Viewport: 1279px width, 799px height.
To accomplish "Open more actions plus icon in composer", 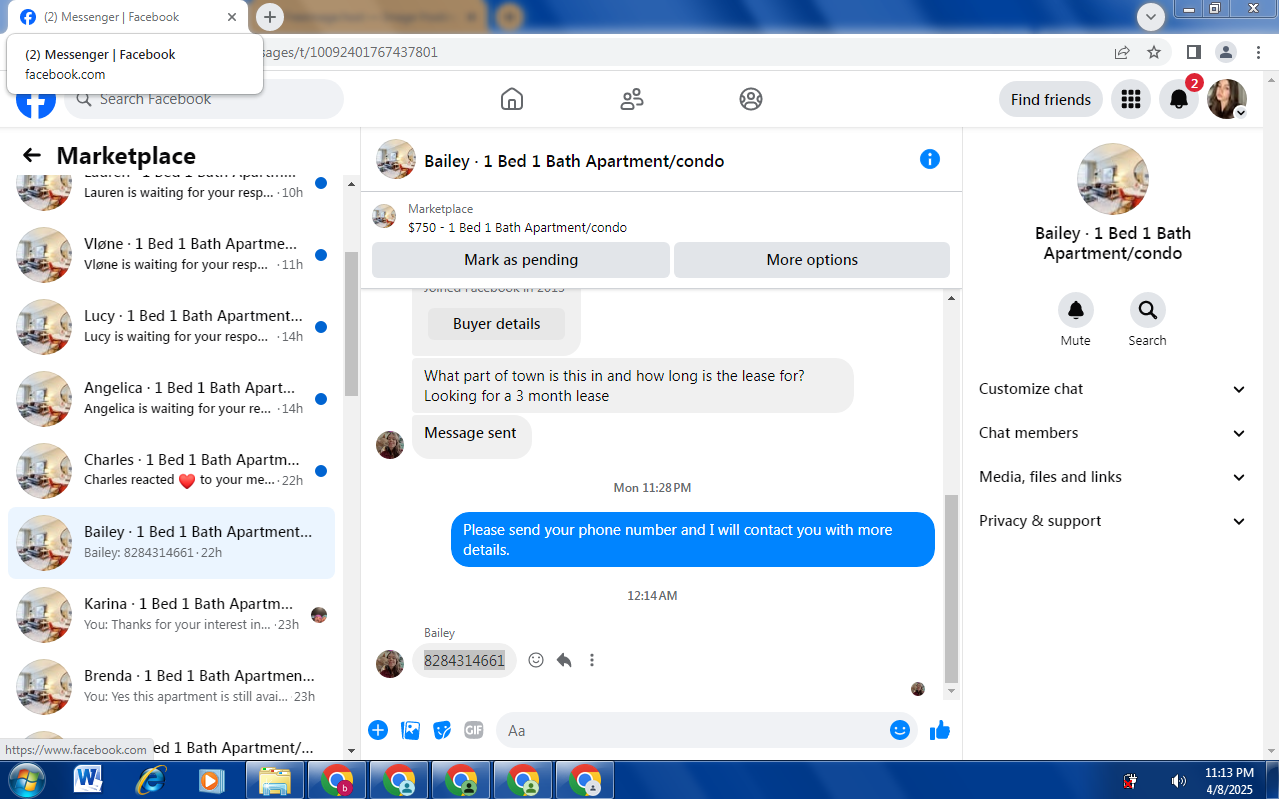I will tap(378, 730).
